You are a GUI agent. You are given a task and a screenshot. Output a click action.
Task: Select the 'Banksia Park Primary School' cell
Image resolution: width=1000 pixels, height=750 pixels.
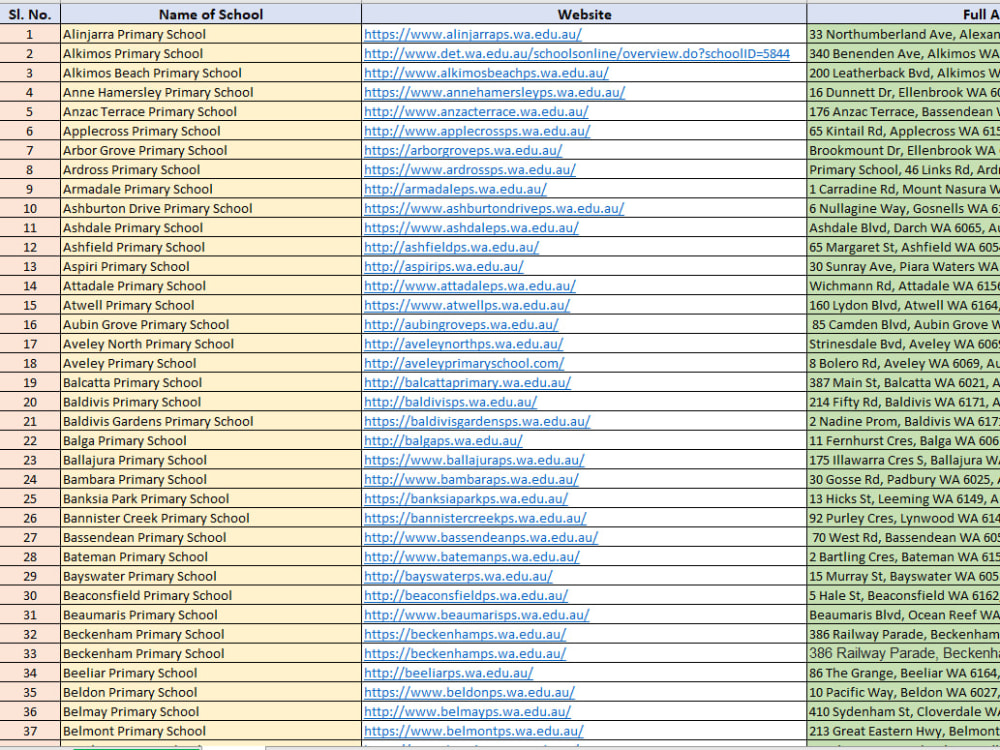[x=211, y=499]
